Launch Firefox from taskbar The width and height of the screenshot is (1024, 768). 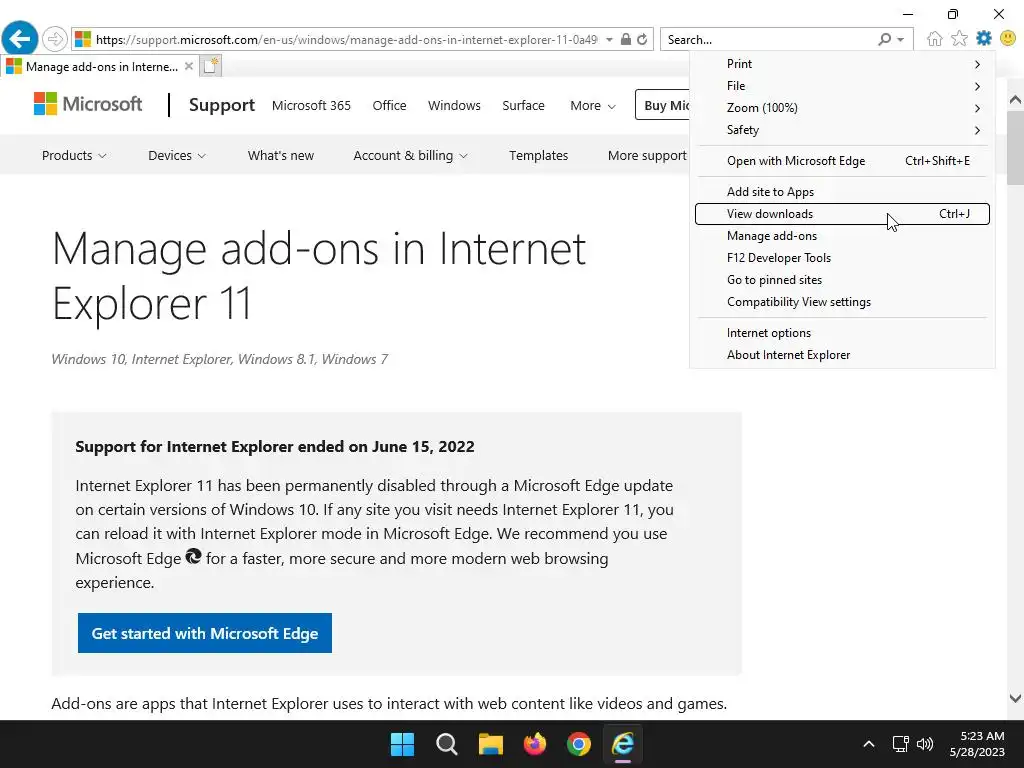535,744
